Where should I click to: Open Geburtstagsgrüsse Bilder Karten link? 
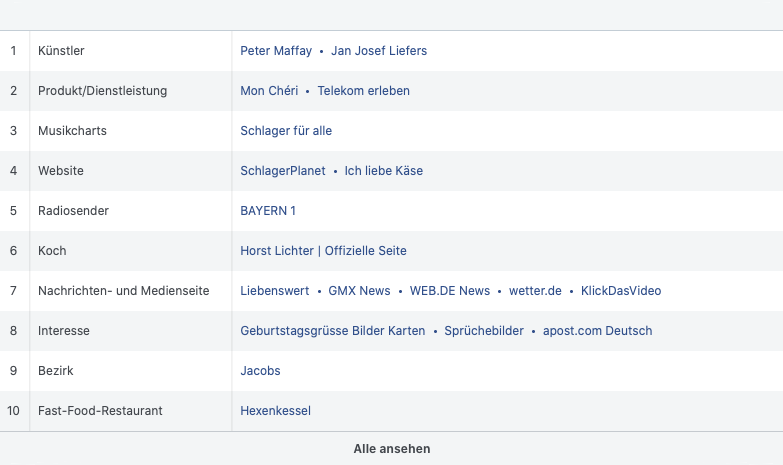coord(333,331)
